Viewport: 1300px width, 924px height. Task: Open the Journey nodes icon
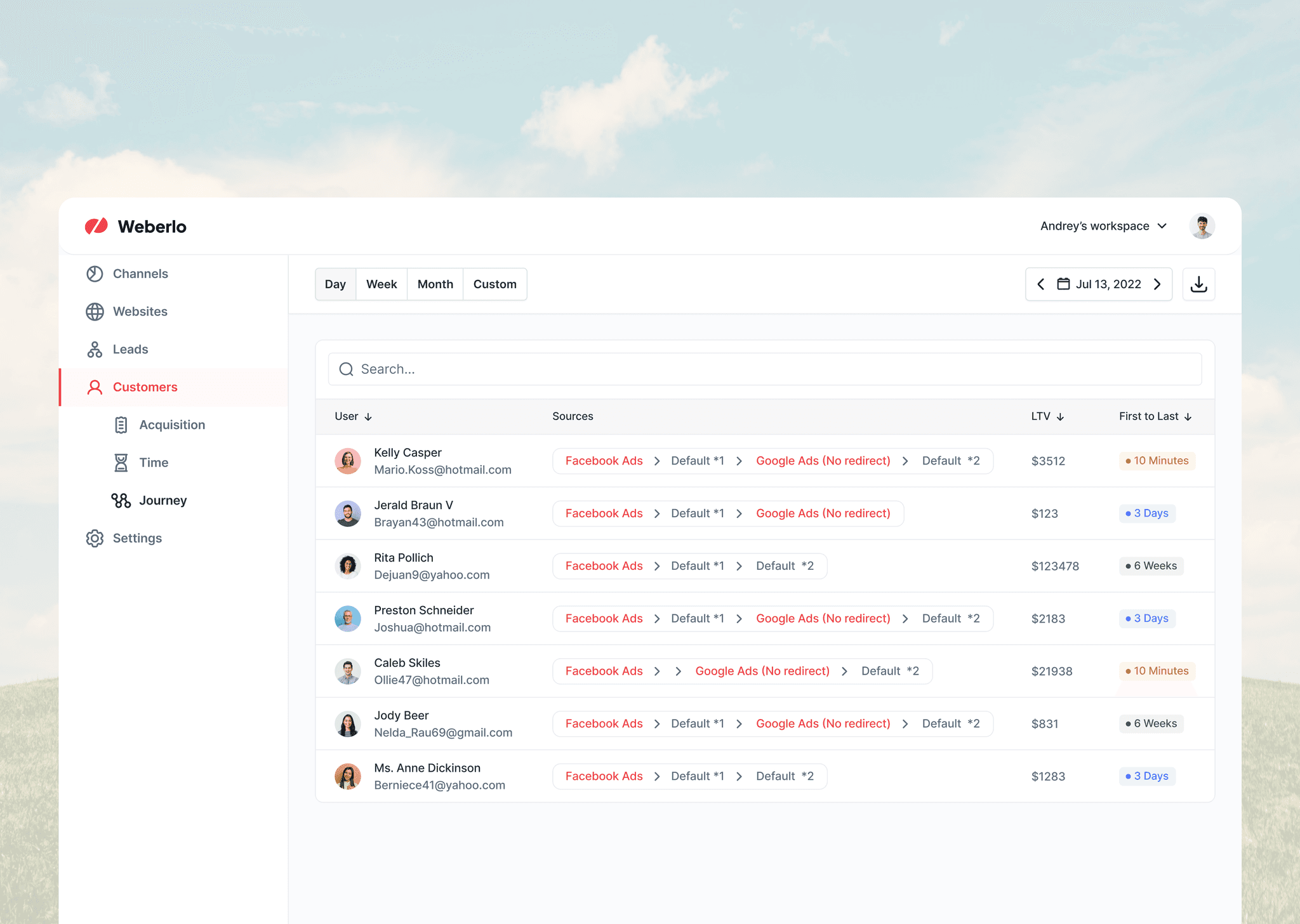121,501
